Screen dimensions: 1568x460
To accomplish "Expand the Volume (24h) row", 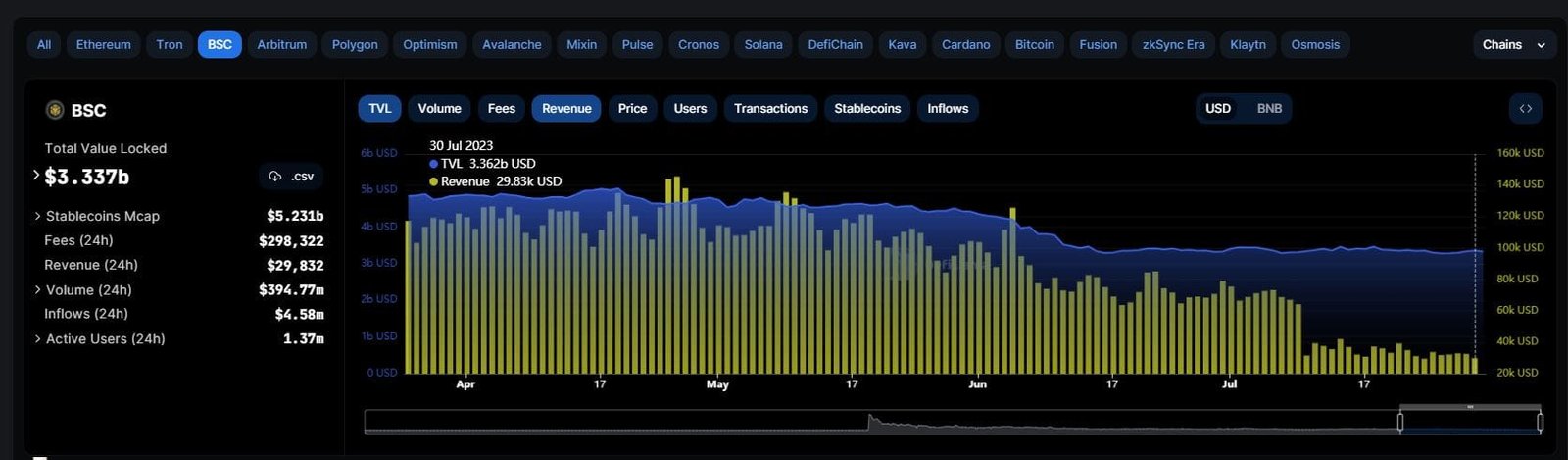I will coord(37,289).
